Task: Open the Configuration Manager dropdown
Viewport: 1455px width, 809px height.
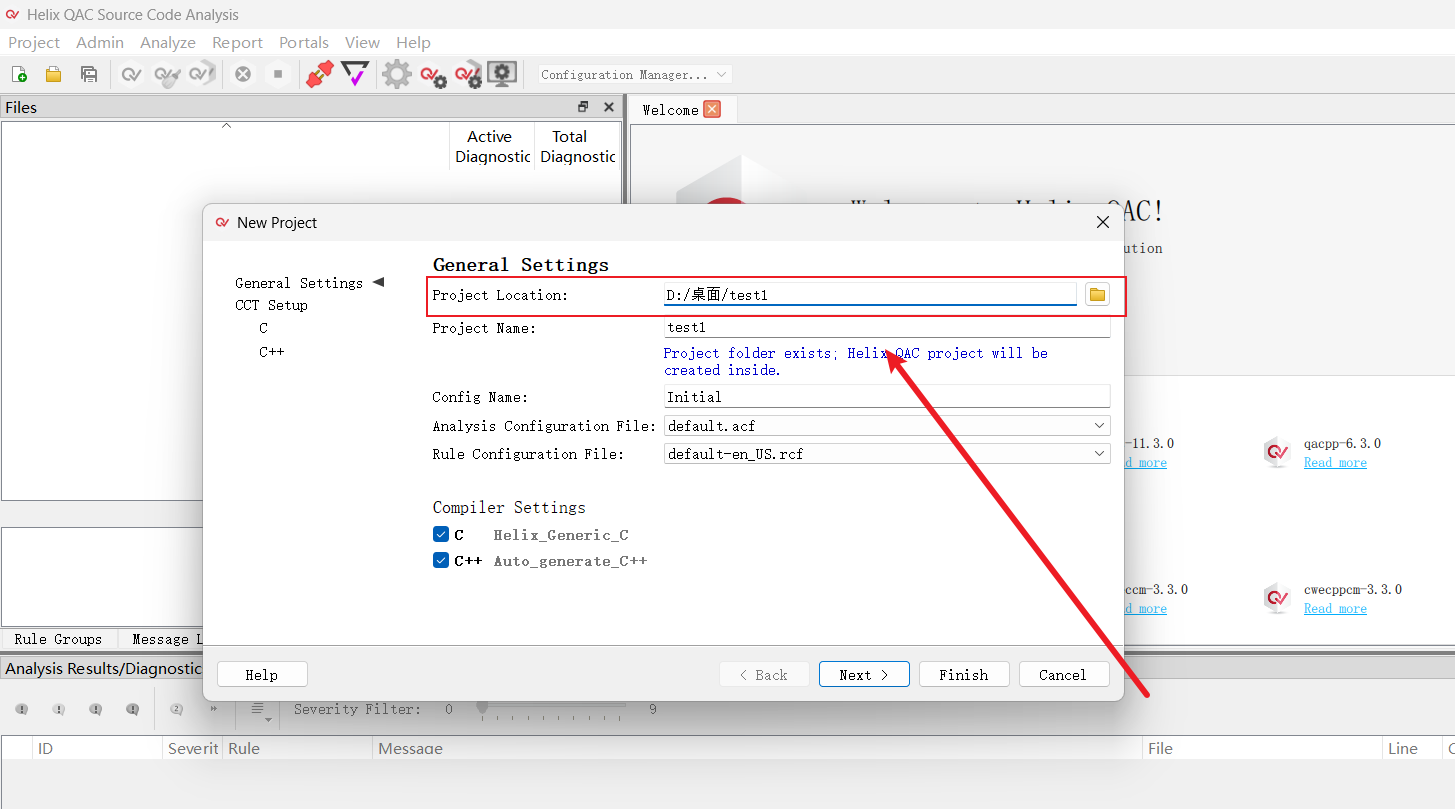Action: point(635,74)
